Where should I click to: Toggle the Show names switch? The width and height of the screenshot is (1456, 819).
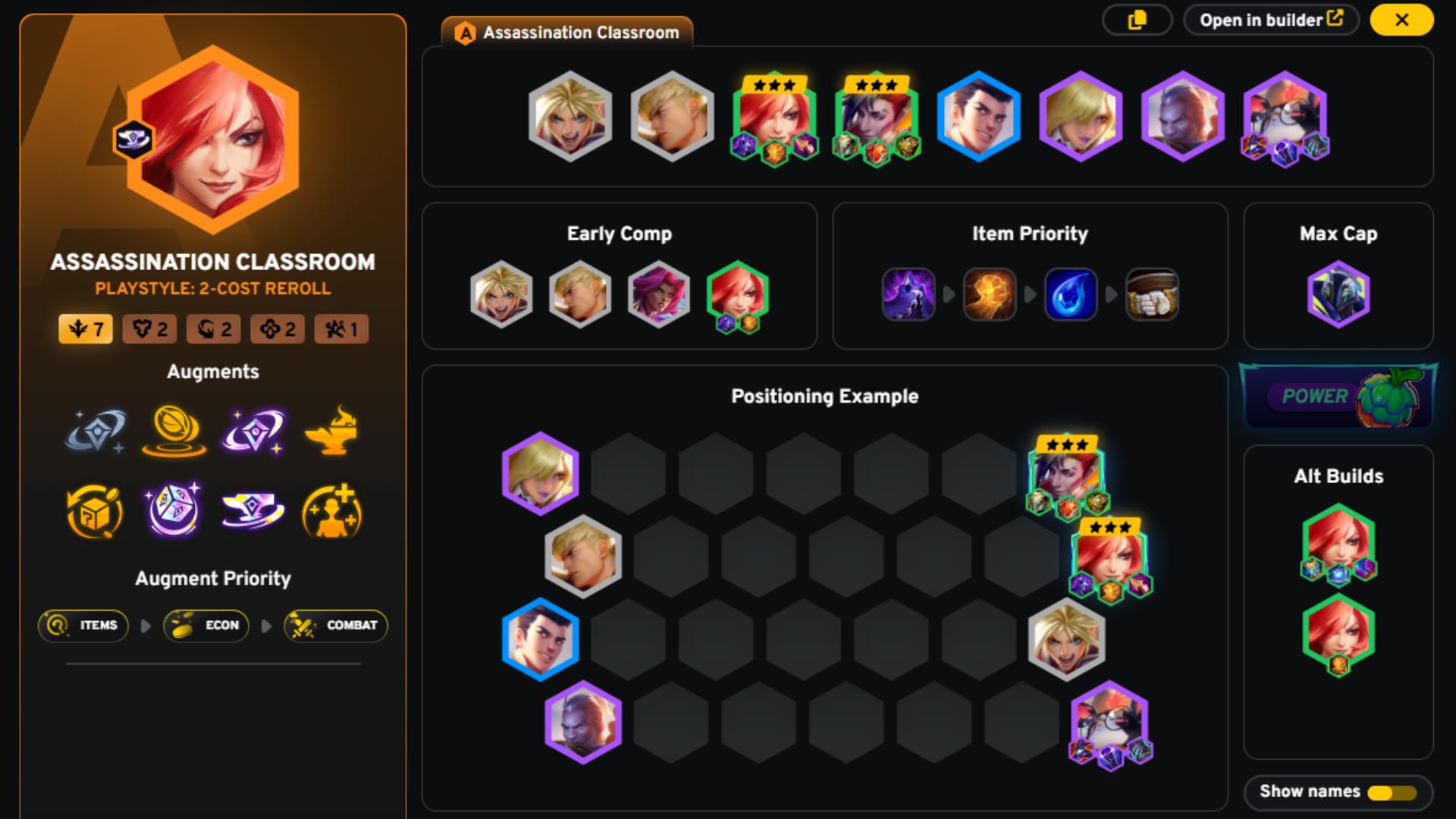1392,792
